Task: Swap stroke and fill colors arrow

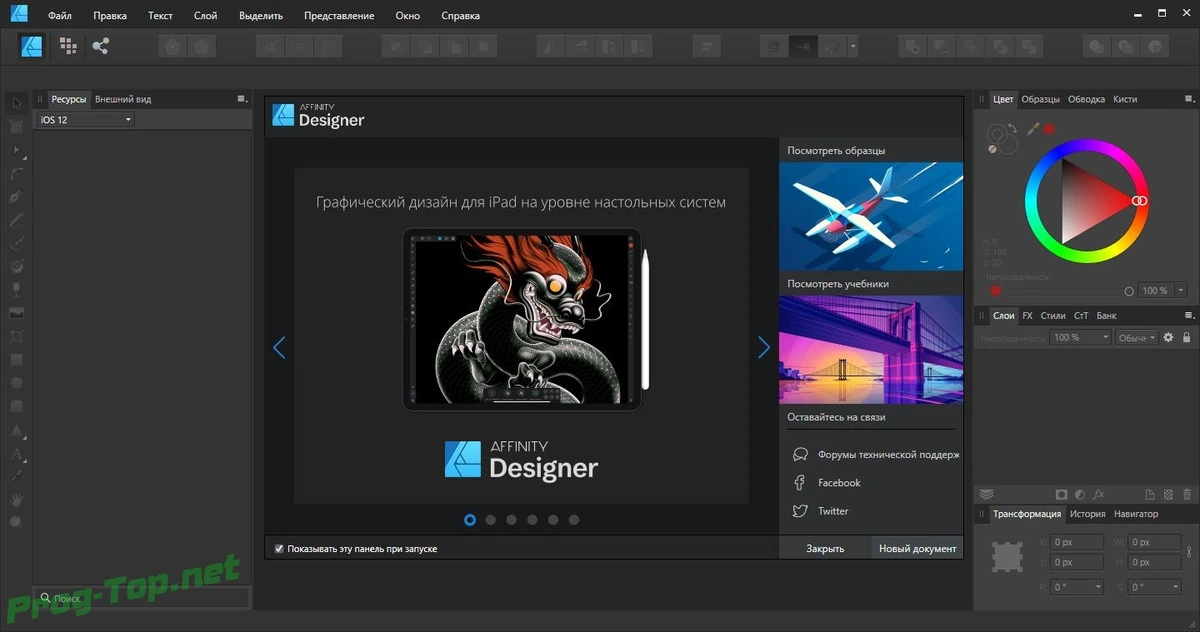Action: (x=1011, y=129)
